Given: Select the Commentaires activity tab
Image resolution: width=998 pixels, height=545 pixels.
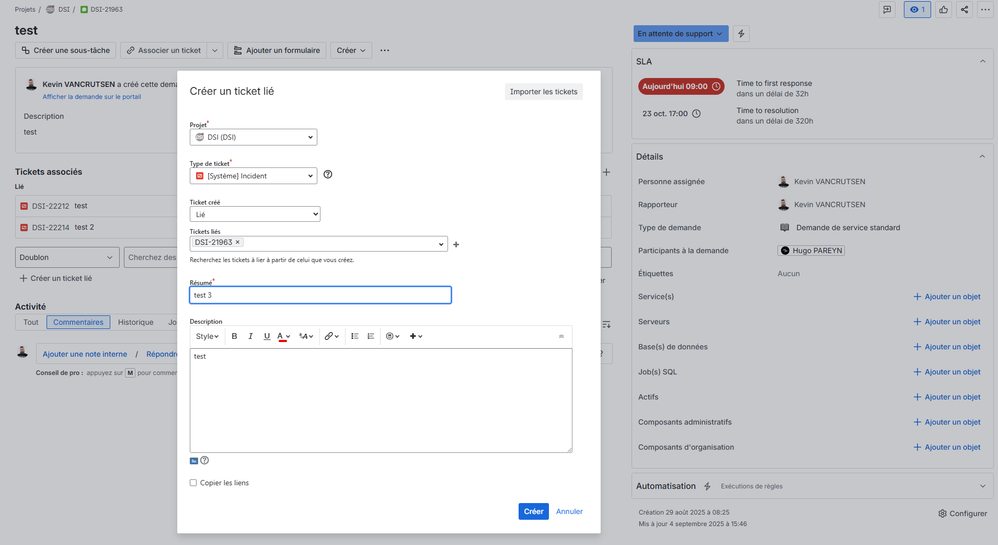Looking at the screenshot, I should point(78,322).
